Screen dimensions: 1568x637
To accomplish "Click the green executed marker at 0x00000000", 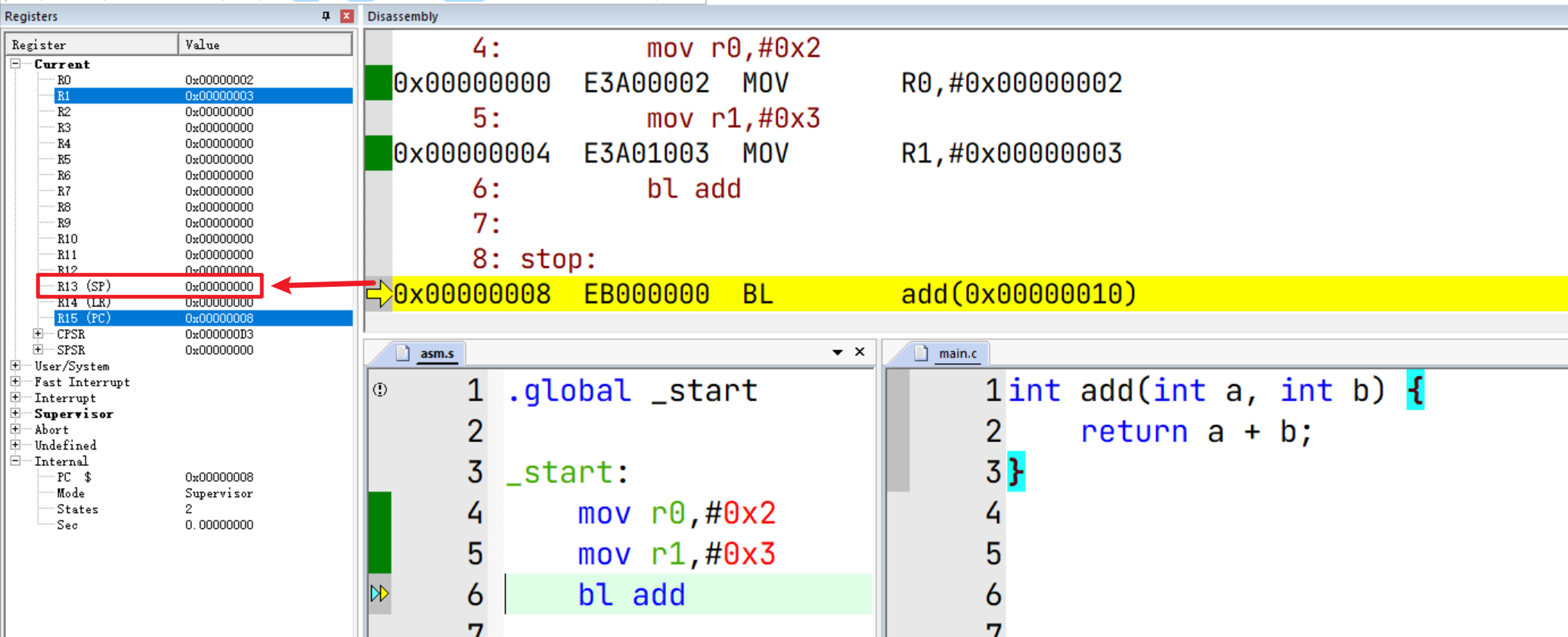I will tap(379, 83).
